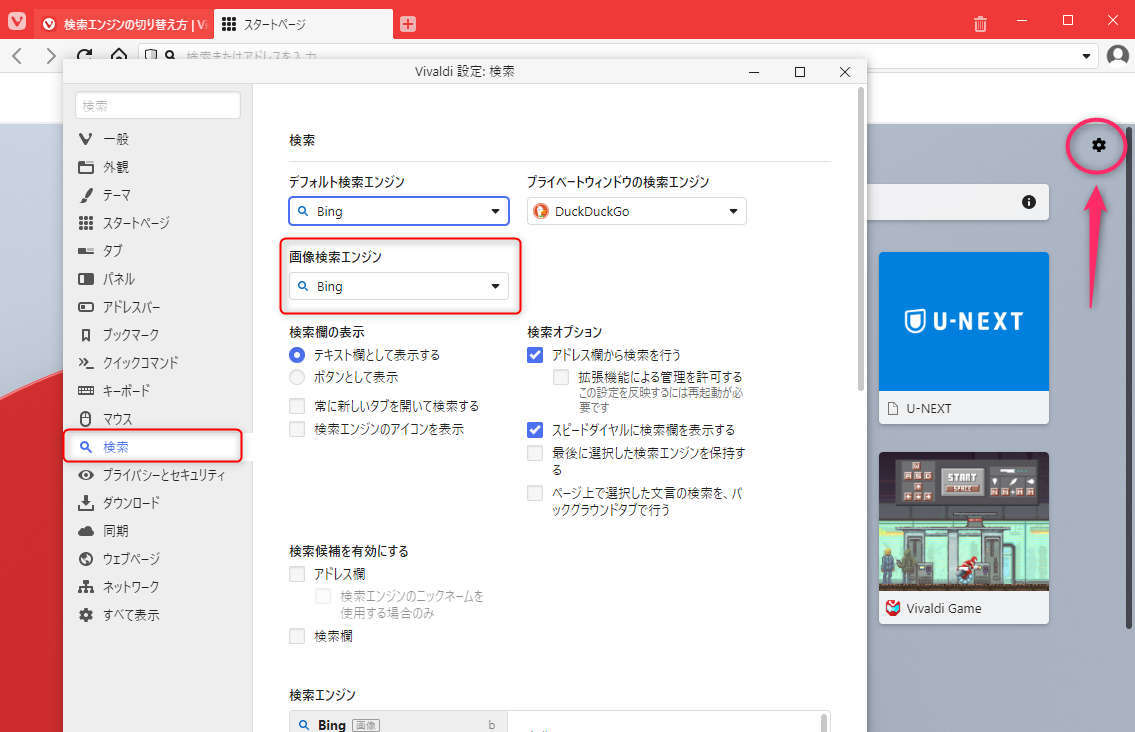Open デフォルト検索エンジン dropdown
Image resolution: width=1135 pixels, height=732 pixels.
(x=399, y=211)
